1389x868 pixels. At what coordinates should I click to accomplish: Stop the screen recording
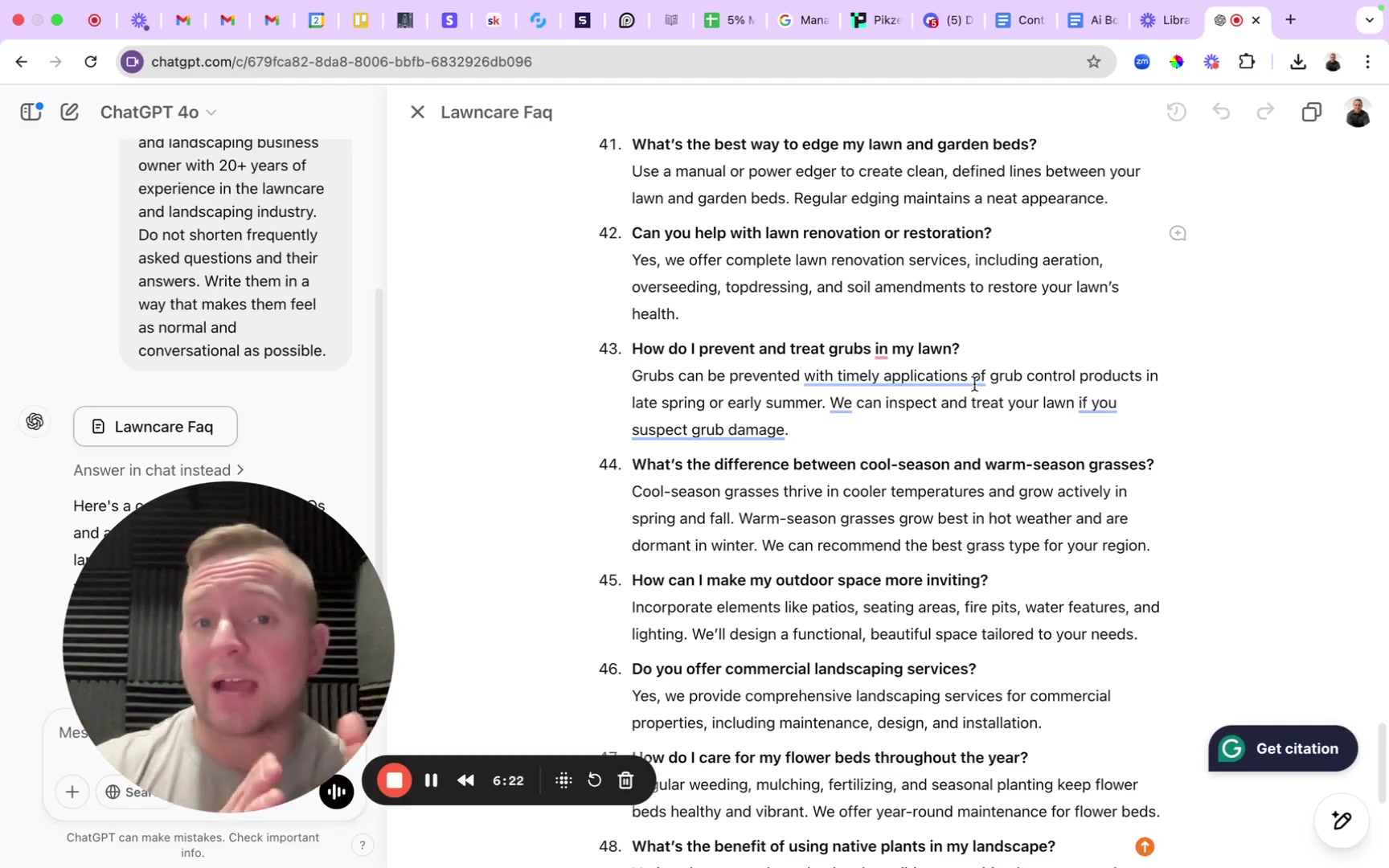coord(394,780)
